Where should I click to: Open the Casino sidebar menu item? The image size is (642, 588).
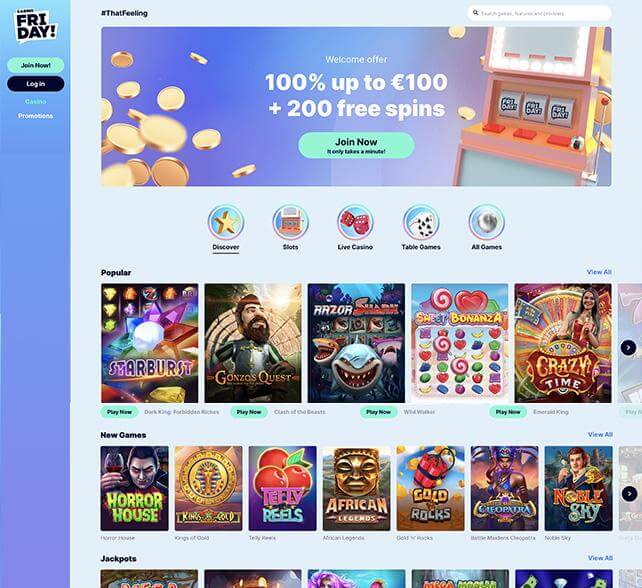tap(36, 102)
